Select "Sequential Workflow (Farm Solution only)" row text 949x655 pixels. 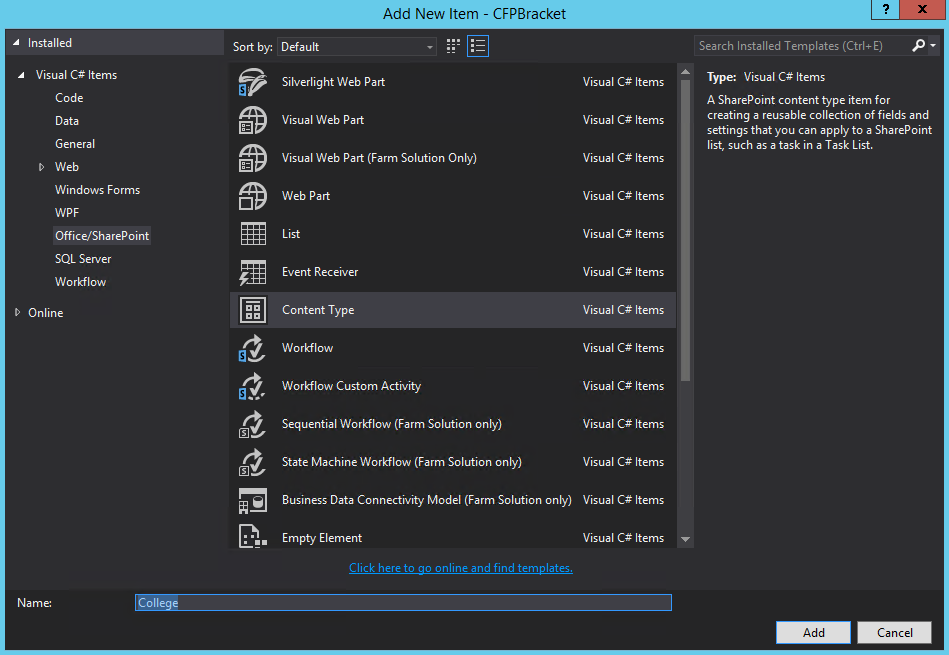click(392, 424)
